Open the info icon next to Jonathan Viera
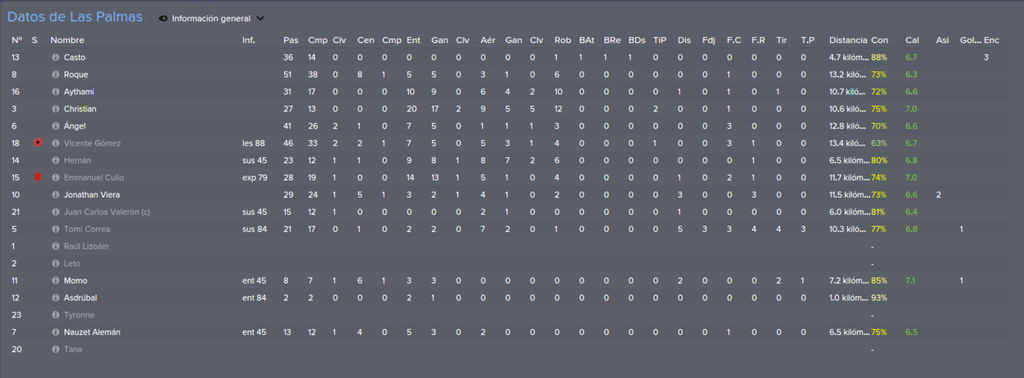 (56, 195)
